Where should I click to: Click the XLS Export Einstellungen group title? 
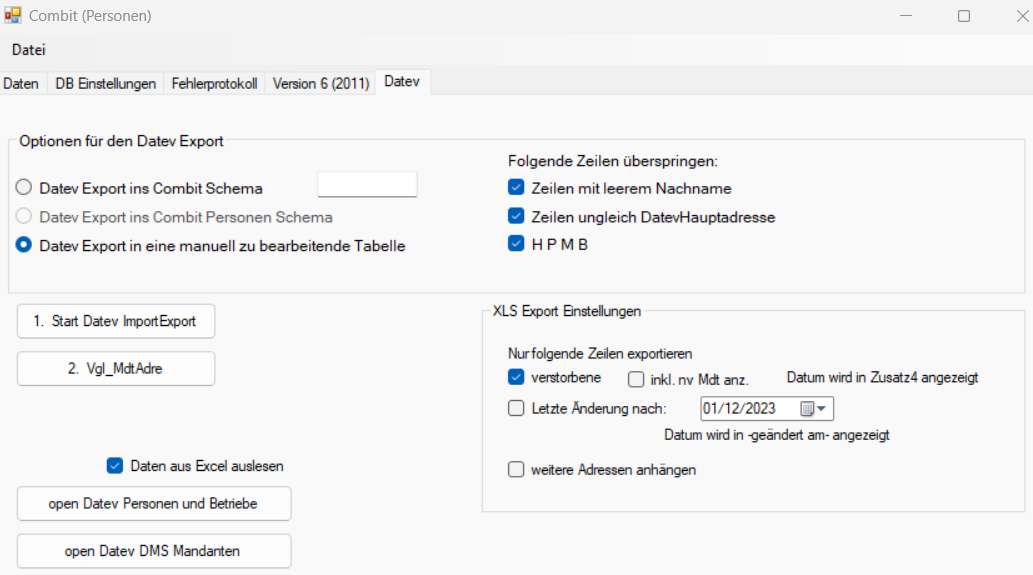pos(567,311)
